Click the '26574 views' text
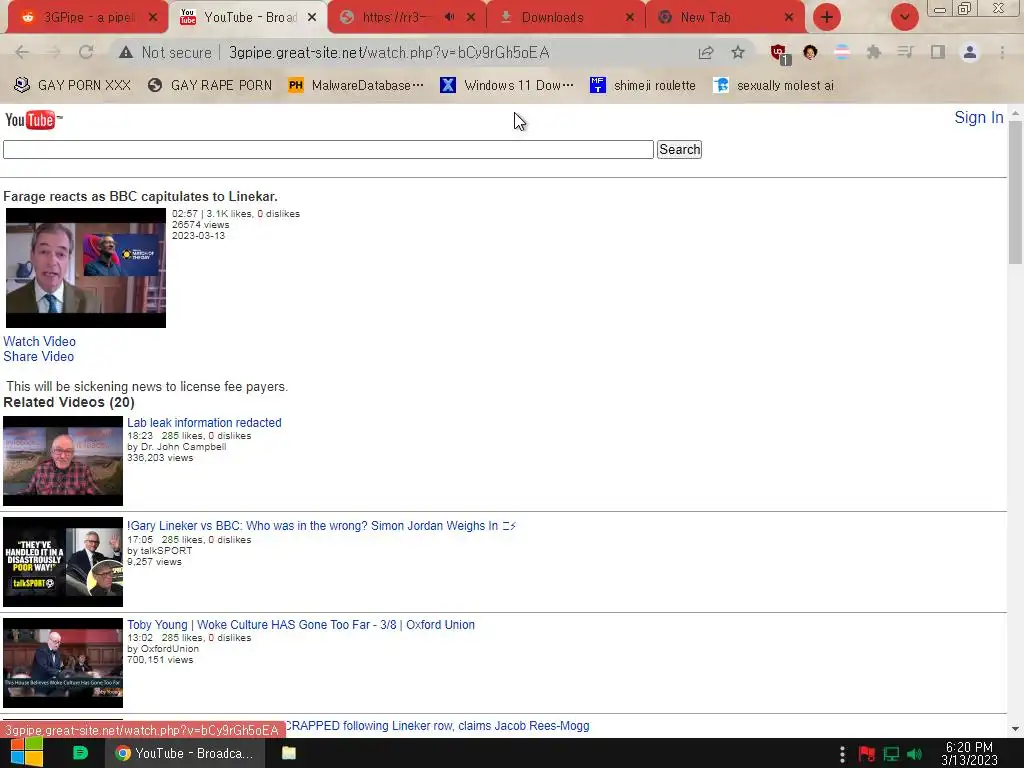1024x768 pixels. [x=200, y=225]
